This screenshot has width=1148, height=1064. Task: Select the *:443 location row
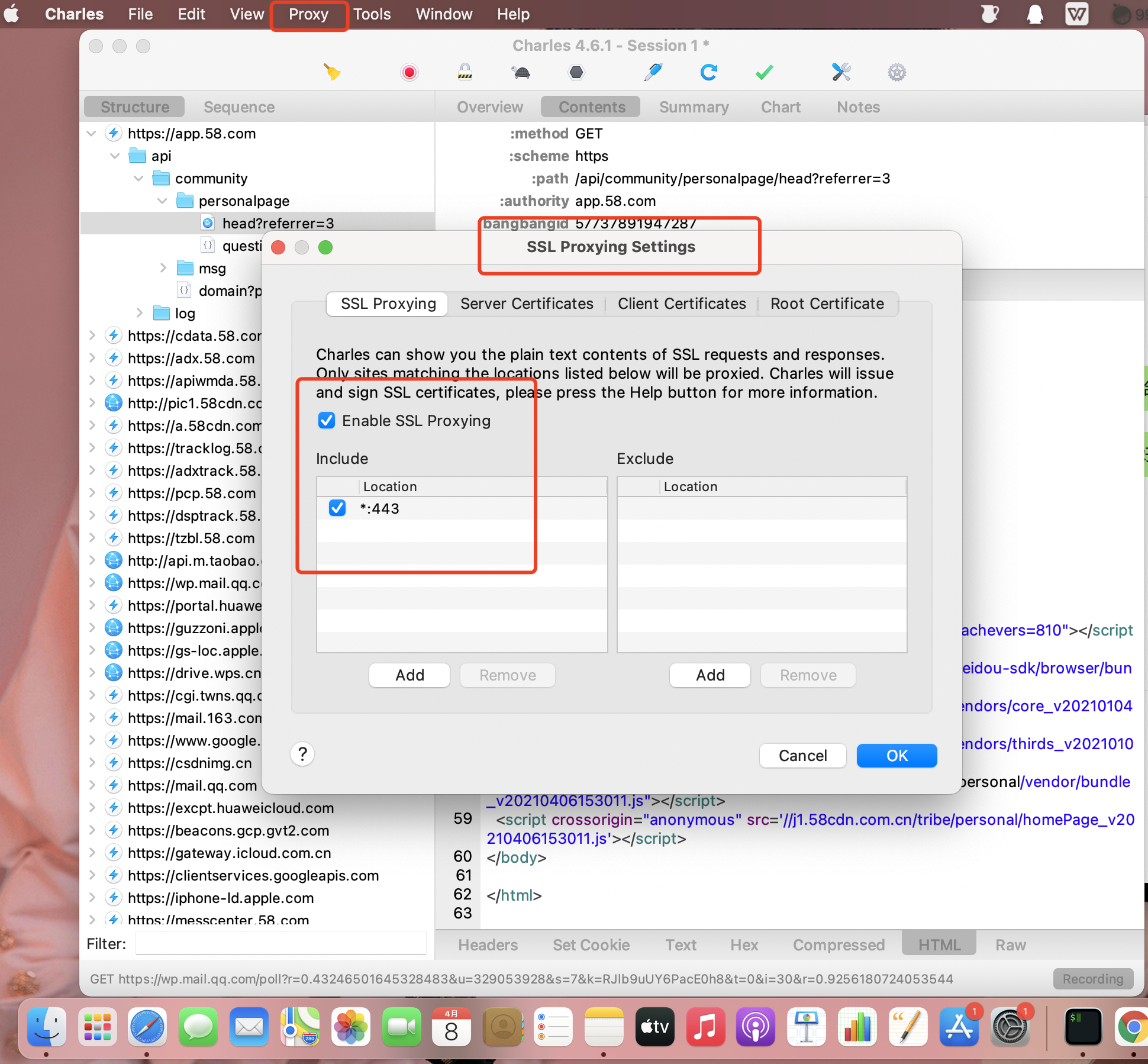462,508
